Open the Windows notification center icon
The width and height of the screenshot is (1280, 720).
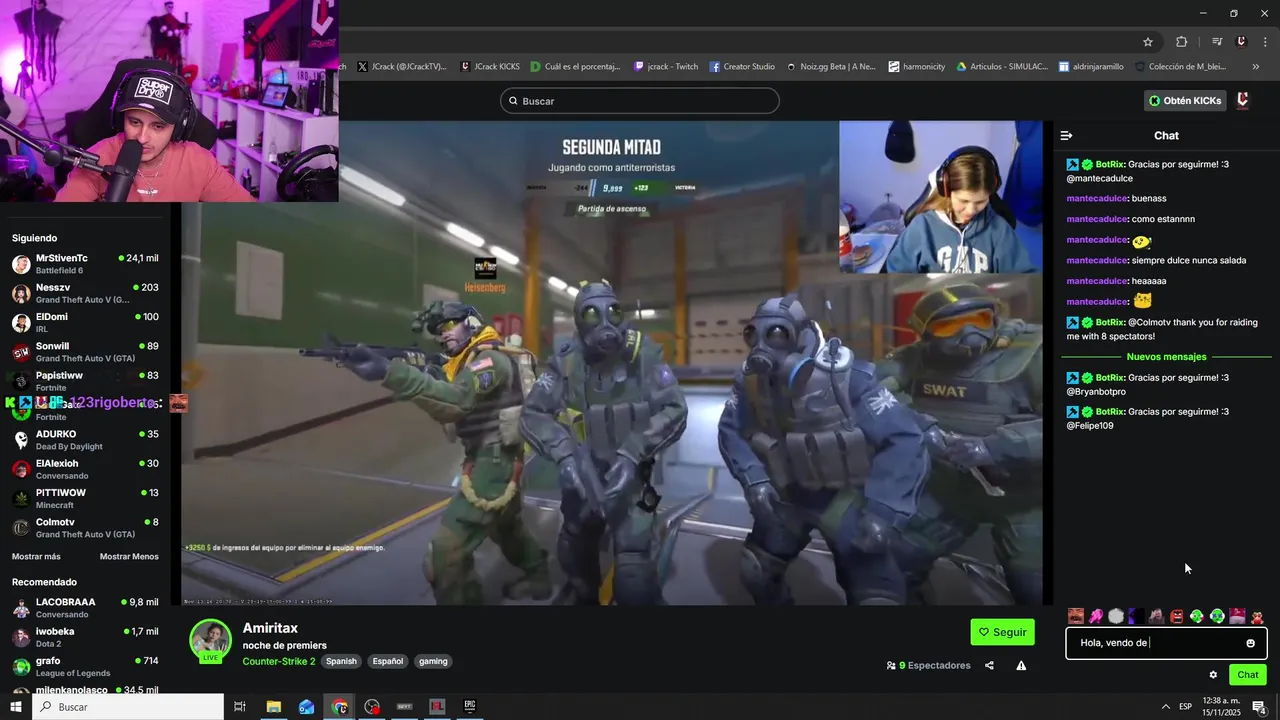pos(1260,707)
